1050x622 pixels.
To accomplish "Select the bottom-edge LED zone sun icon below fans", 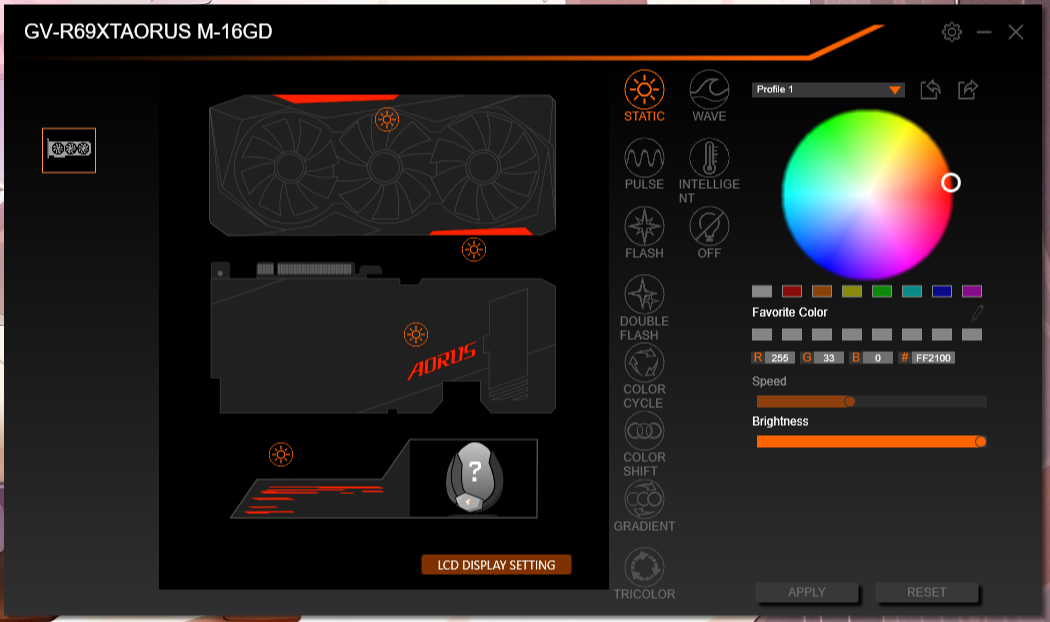I will (473, 250).
